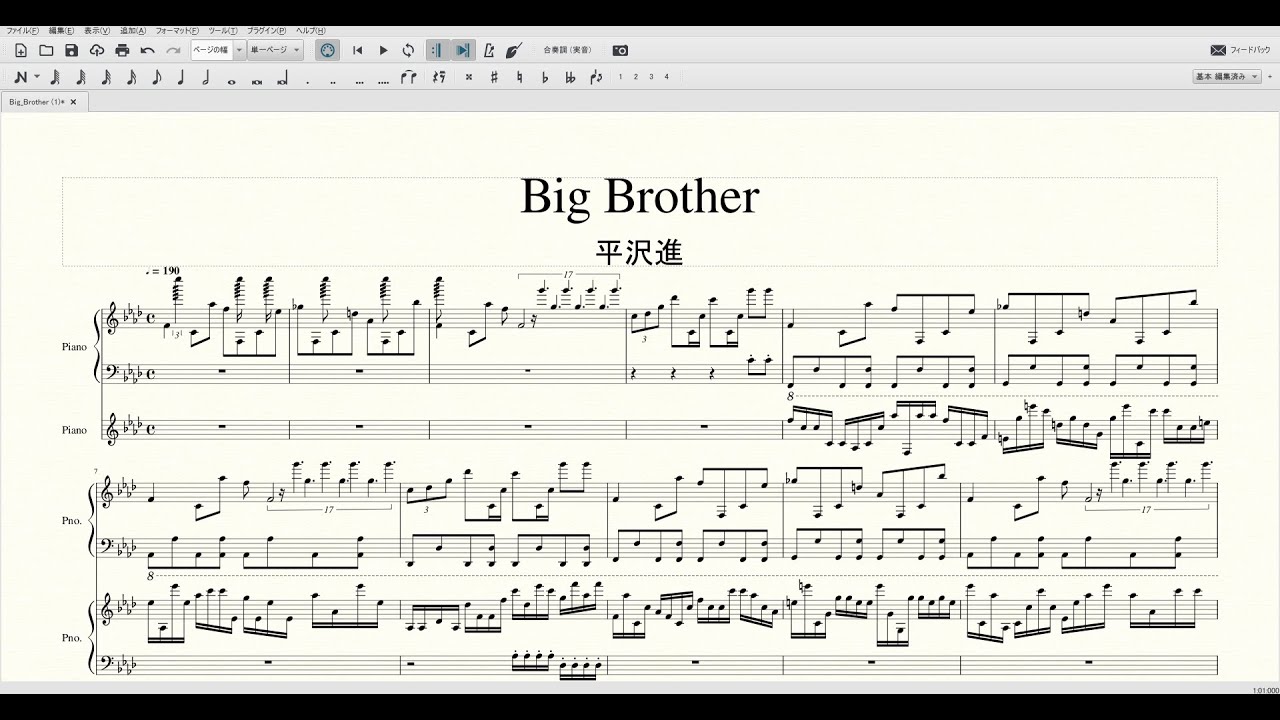Open the 編集 menu
Viewport: 1280px width, 720px height.
click(61, 31)
